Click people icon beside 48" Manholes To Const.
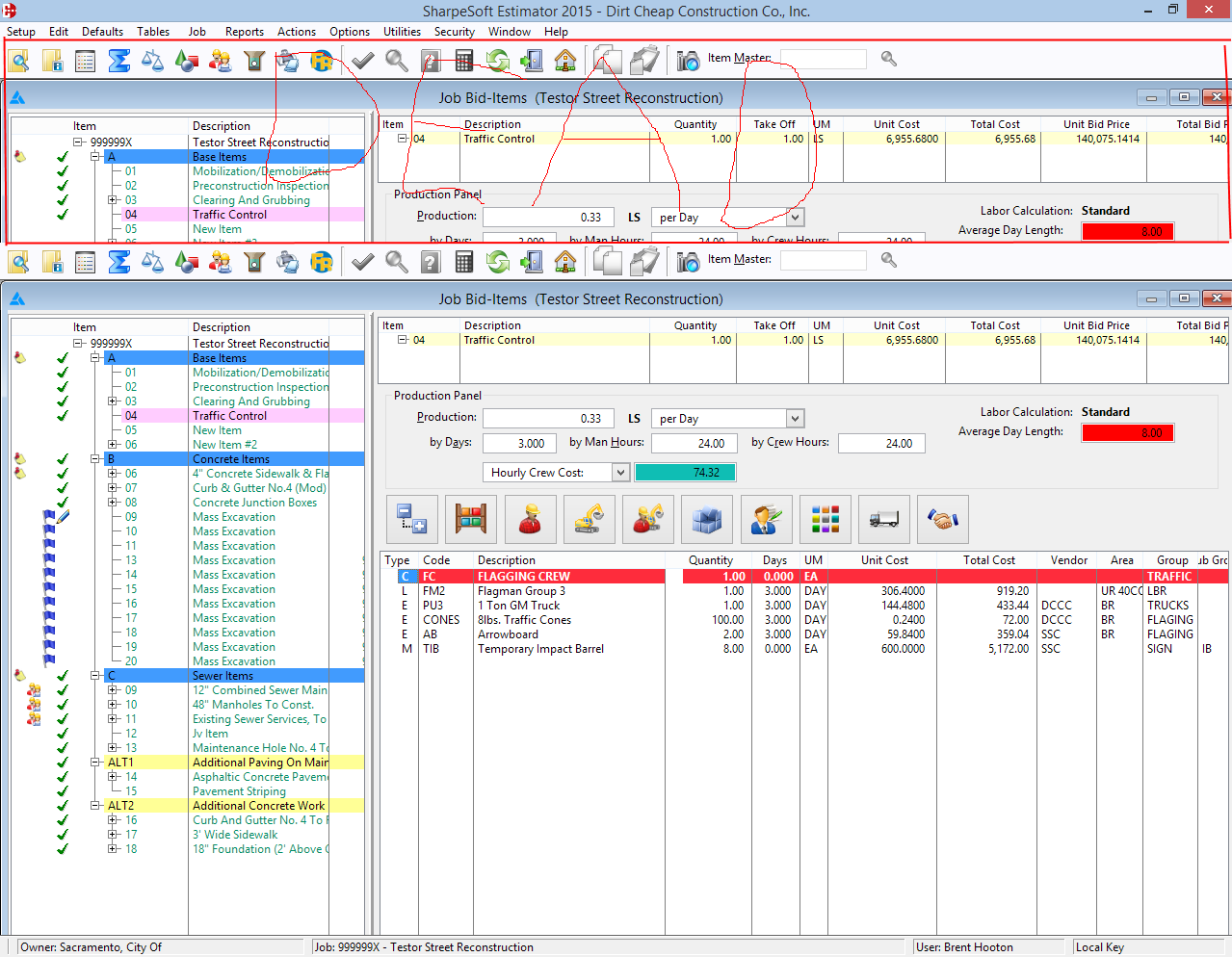 click(35, 705)
